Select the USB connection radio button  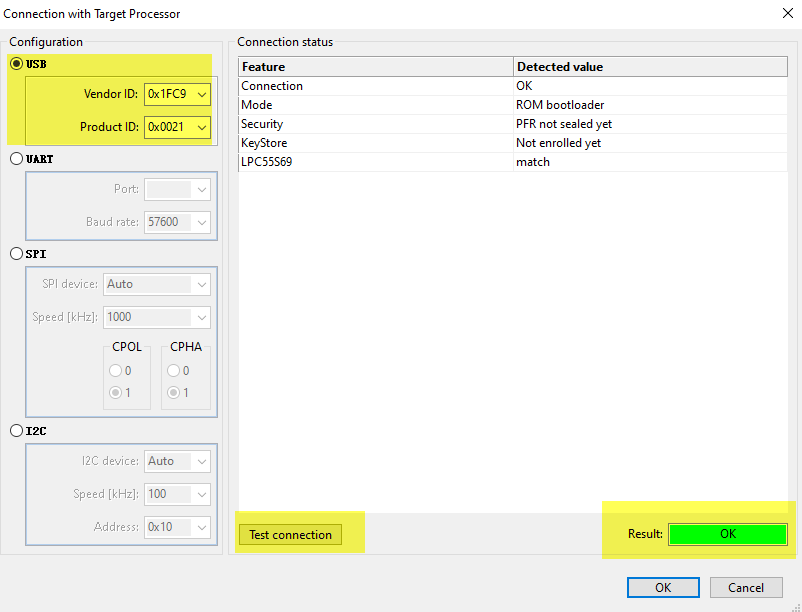click(x=17, y=63)
